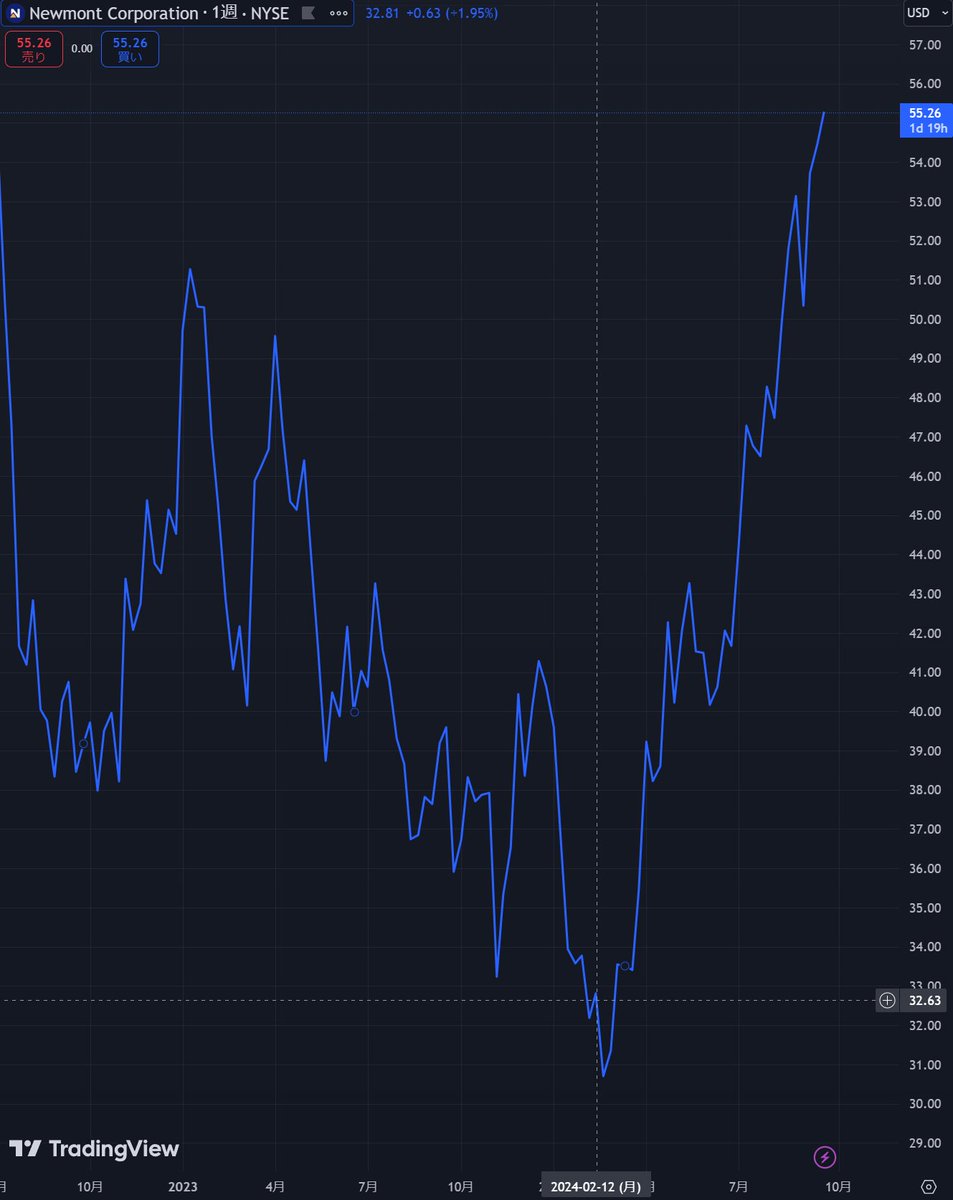
Task: Open the USD currency dropdown
Action: pyautogui.click(x=922, y=13)
